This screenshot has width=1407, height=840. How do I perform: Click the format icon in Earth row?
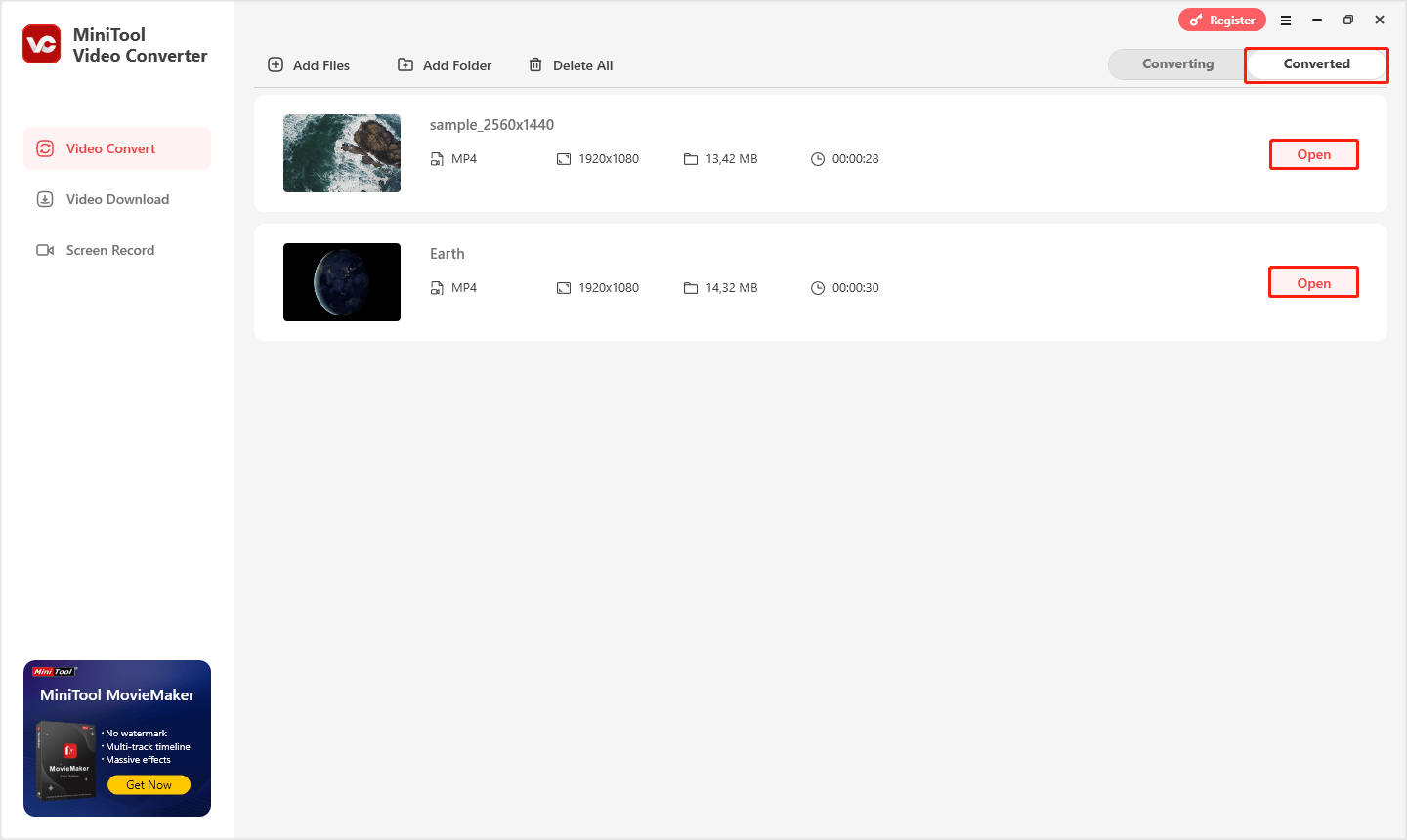[437, 288]
